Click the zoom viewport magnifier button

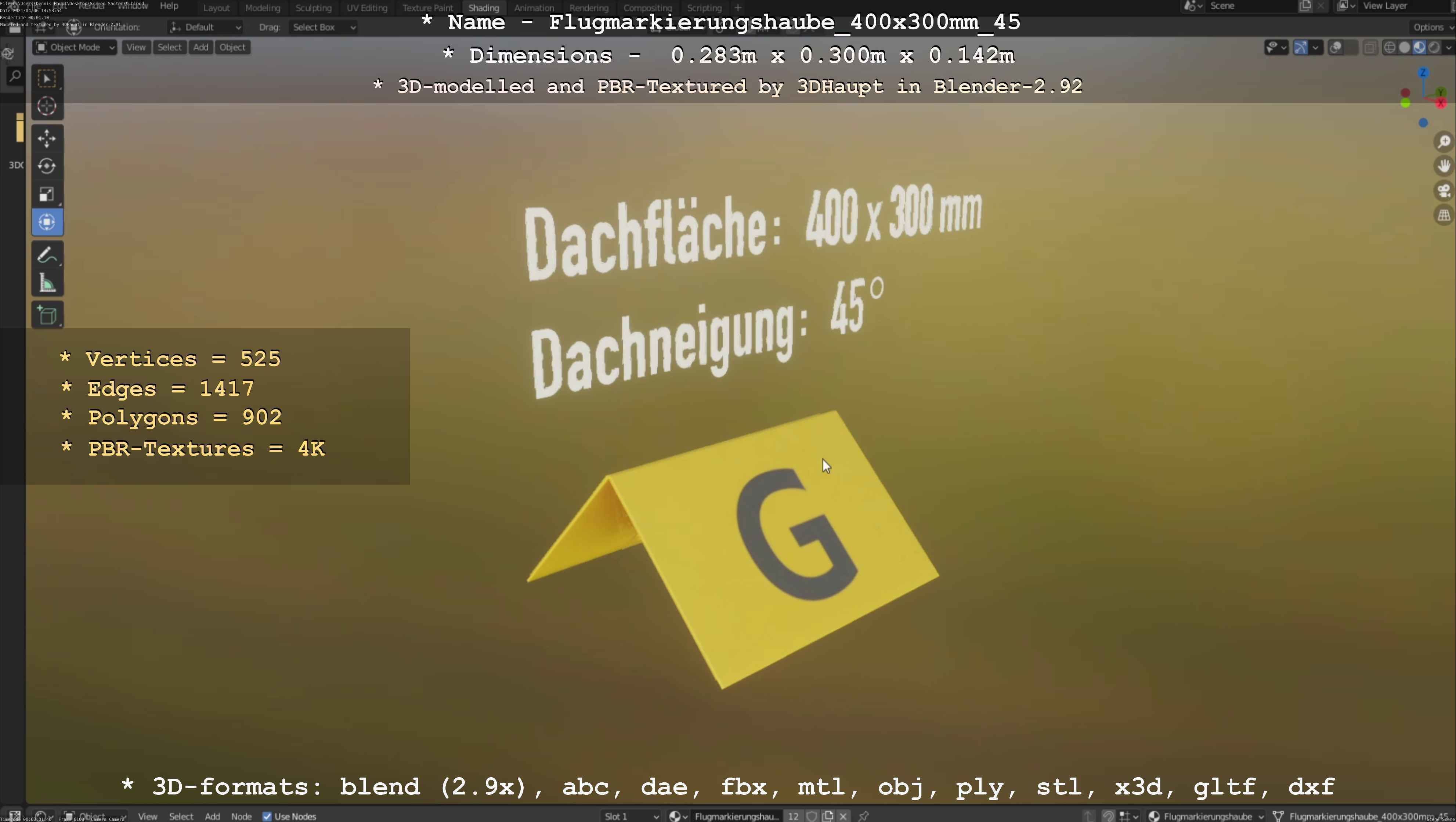tap(1444, 141)
